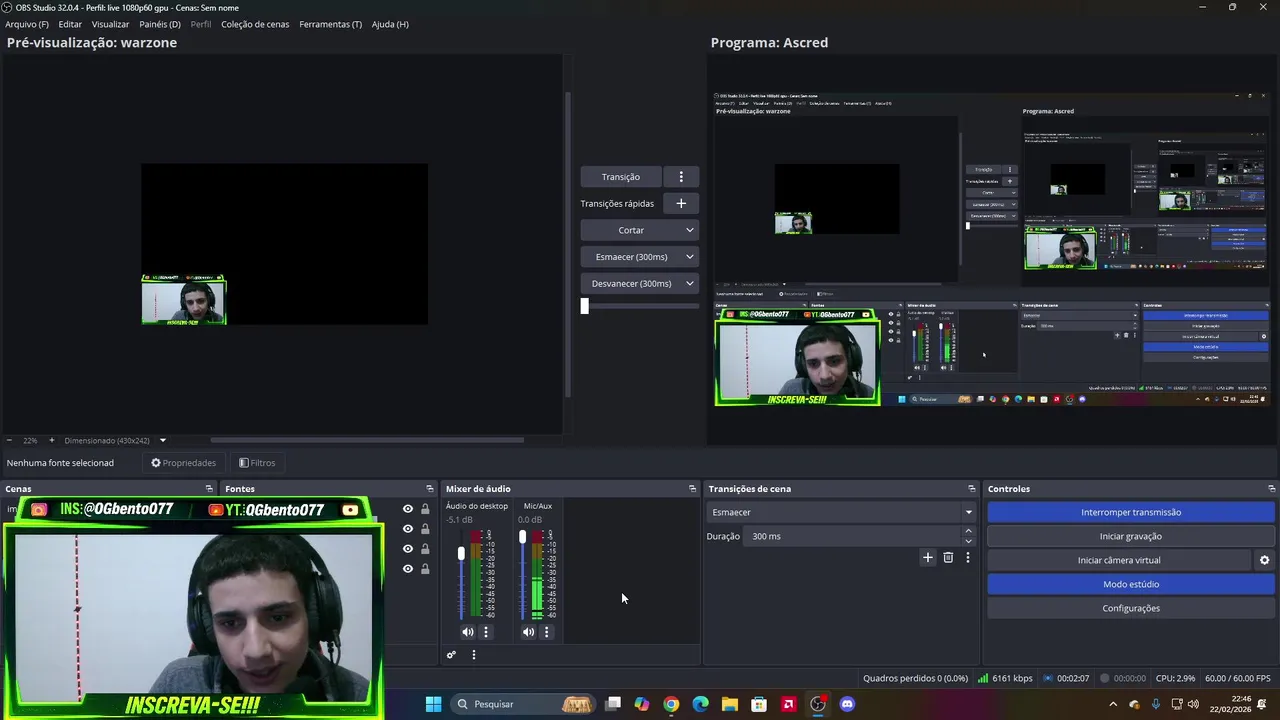Open the Painéis (D) menu
Image resolution: width=1280 pixels, height=720 pixels.
tap(160, 24)
